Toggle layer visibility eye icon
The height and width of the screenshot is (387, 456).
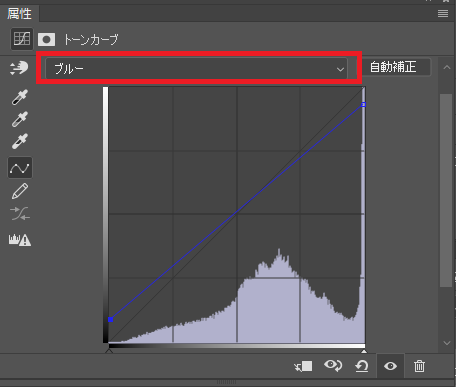[x=390, y=366]
